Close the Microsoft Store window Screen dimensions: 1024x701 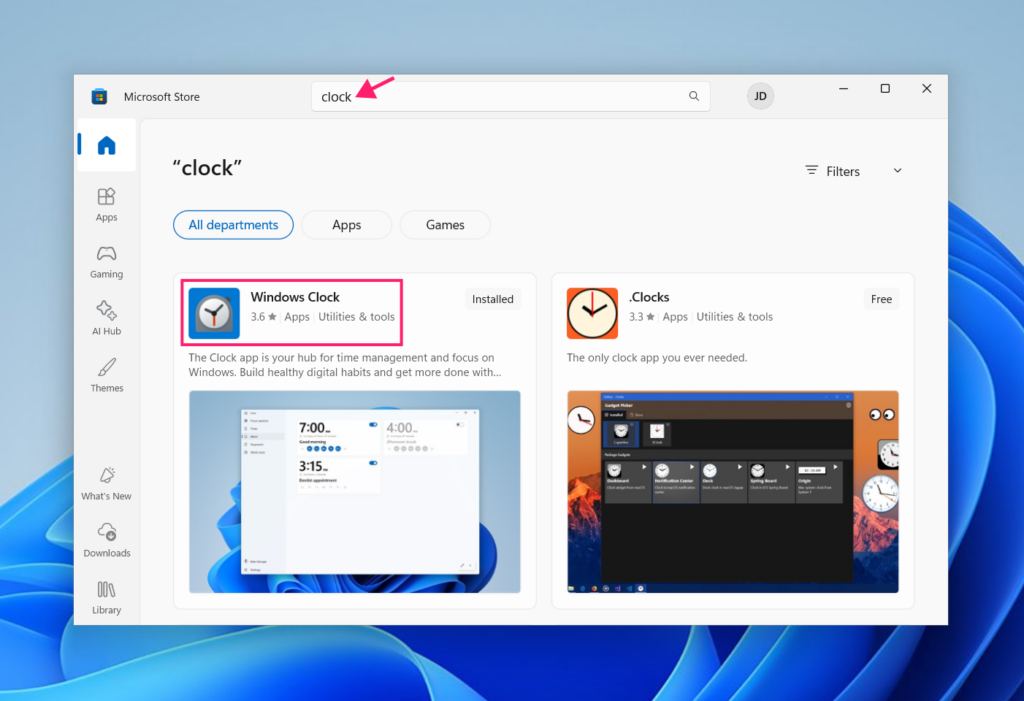pyautogui.click(x=927, y=88)
